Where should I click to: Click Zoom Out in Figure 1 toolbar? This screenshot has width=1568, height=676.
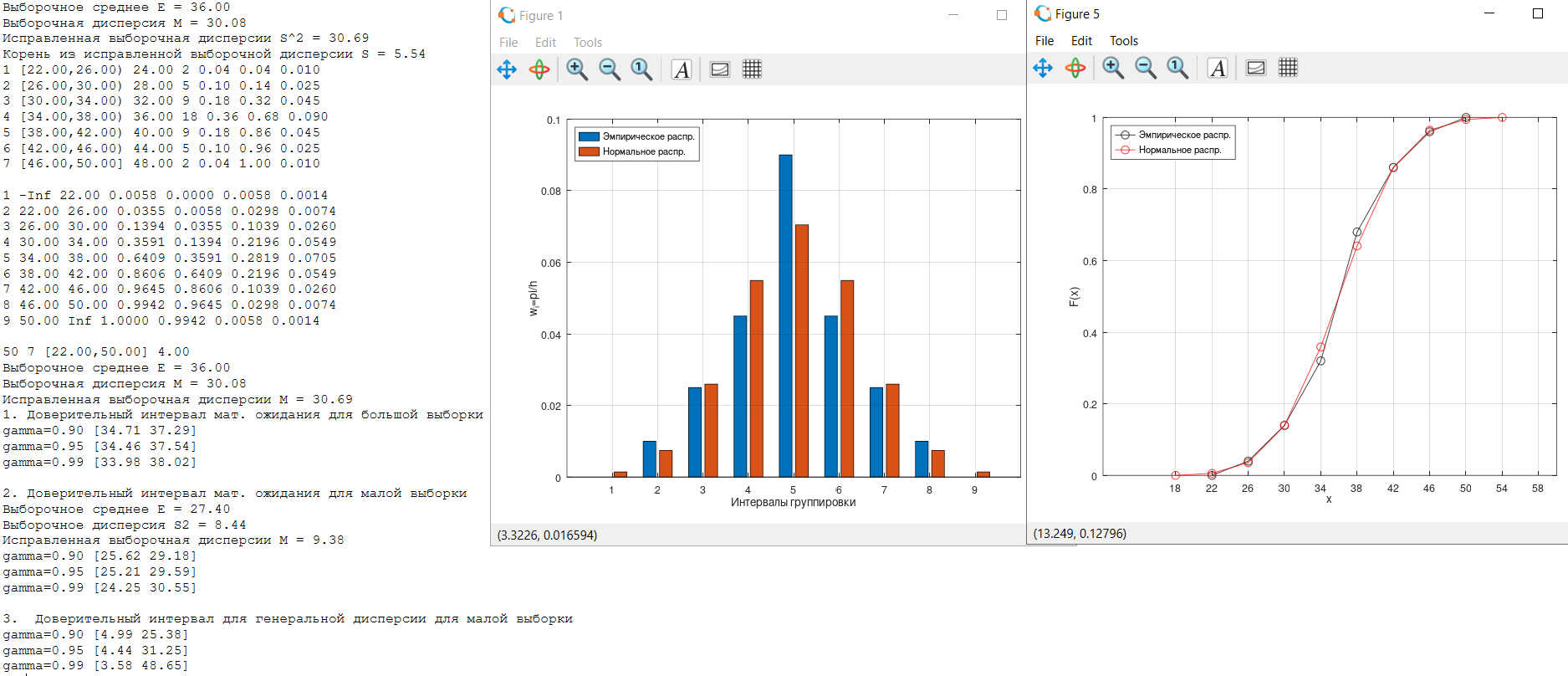[610, 69]
